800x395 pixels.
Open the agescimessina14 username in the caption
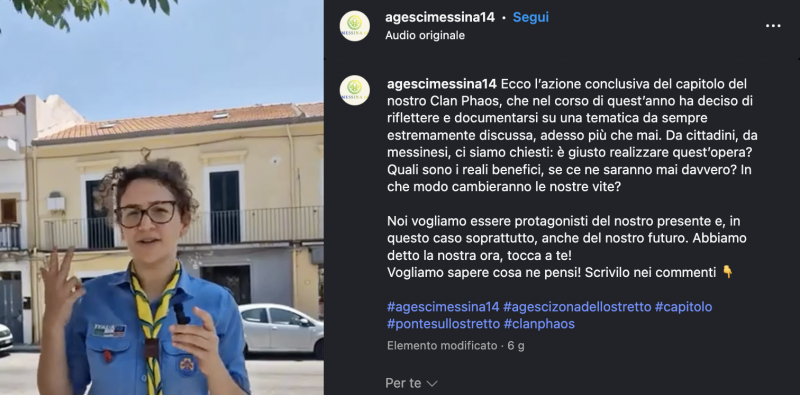tap(441, 84)
